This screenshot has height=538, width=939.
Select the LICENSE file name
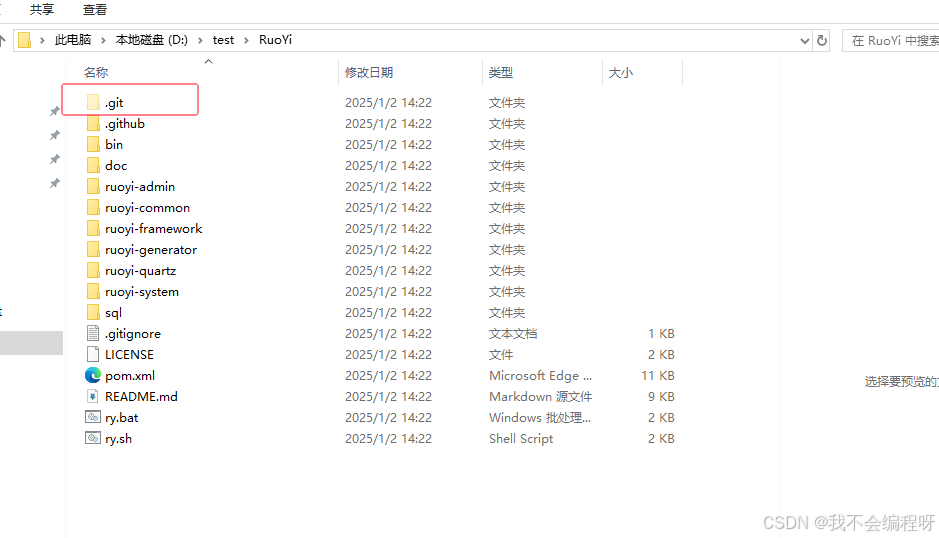129,355
